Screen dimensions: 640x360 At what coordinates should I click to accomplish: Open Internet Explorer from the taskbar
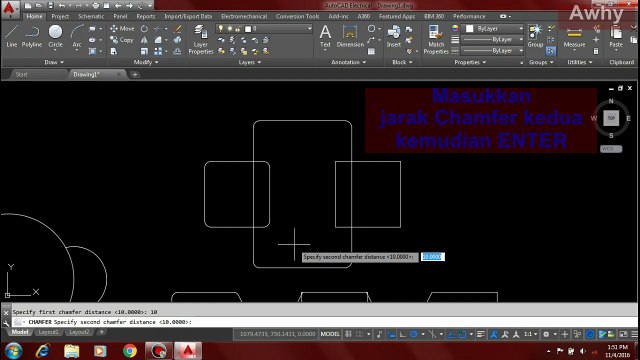[x=42, y=351]
